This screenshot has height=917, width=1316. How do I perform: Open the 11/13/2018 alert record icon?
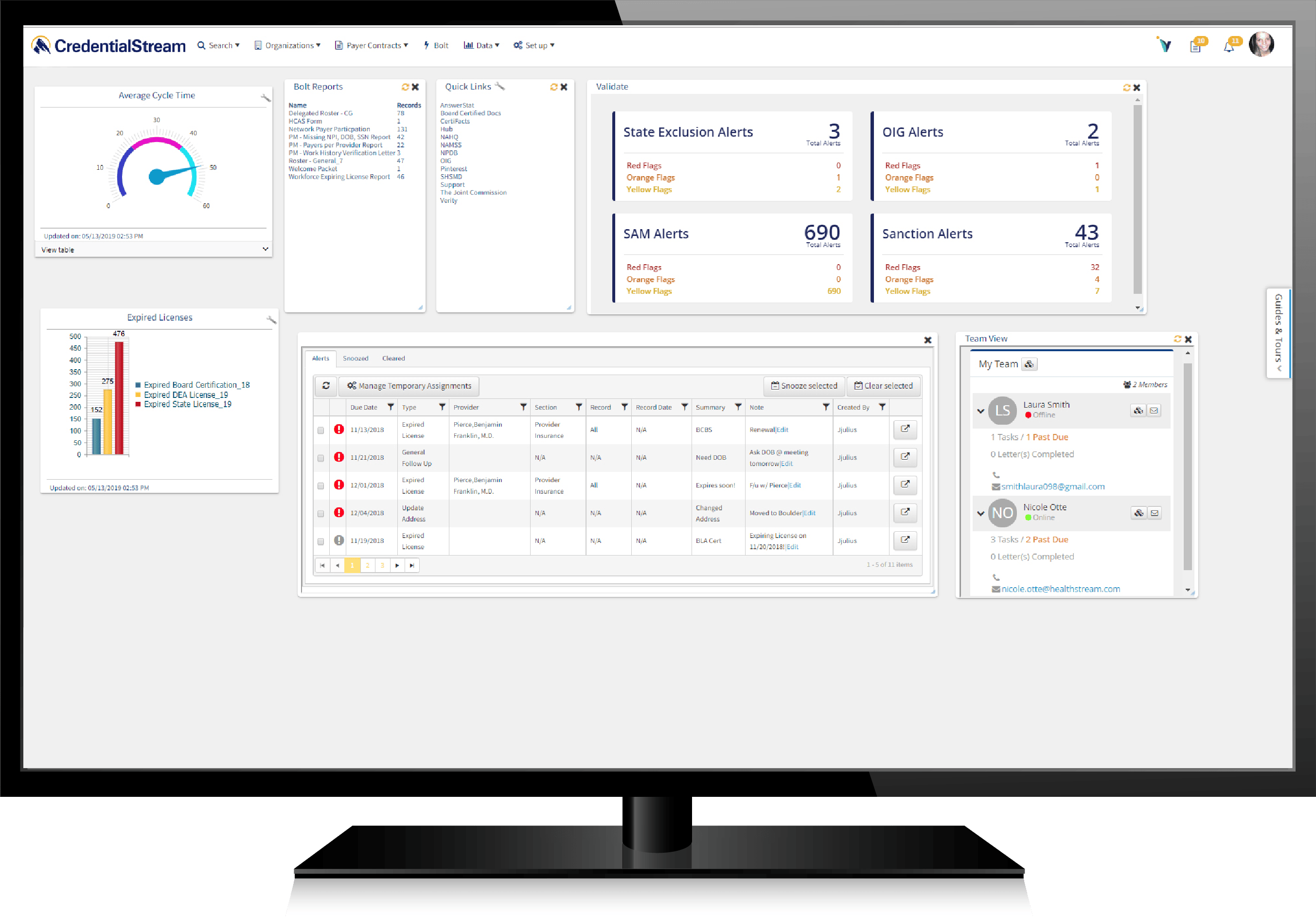[x=905, y=429]
